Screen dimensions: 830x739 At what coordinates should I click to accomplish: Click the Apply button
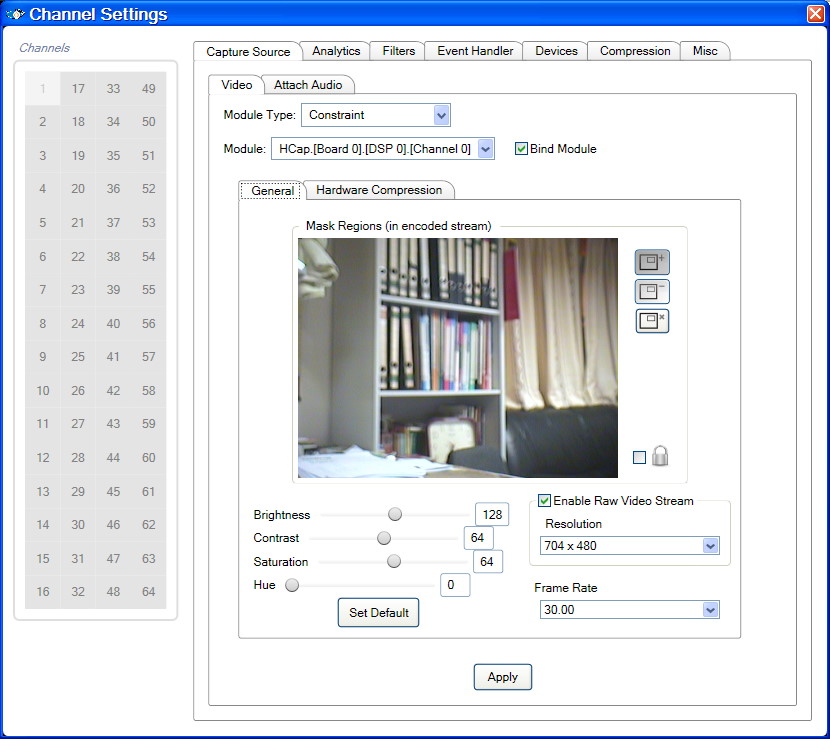(x=502, y=677)
